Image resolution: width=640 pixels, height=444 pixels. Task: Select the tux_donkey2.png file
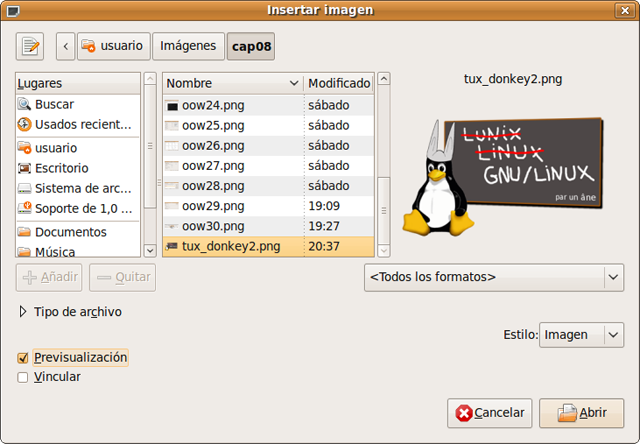point(230,246)
